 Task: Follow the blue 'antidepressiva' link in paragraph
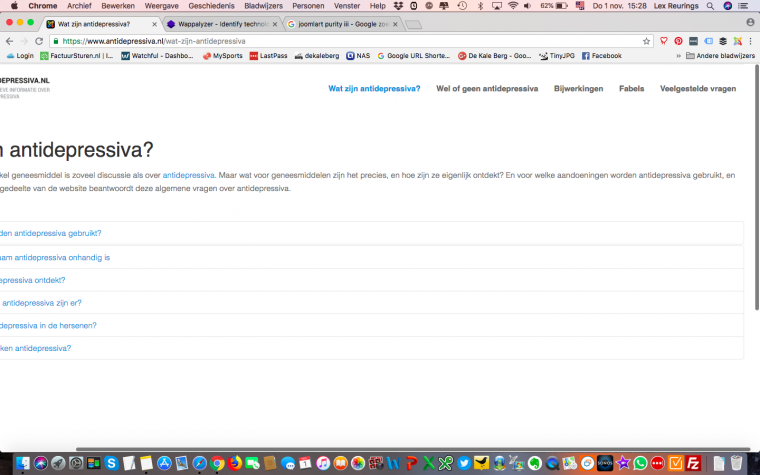pos(189,175)
